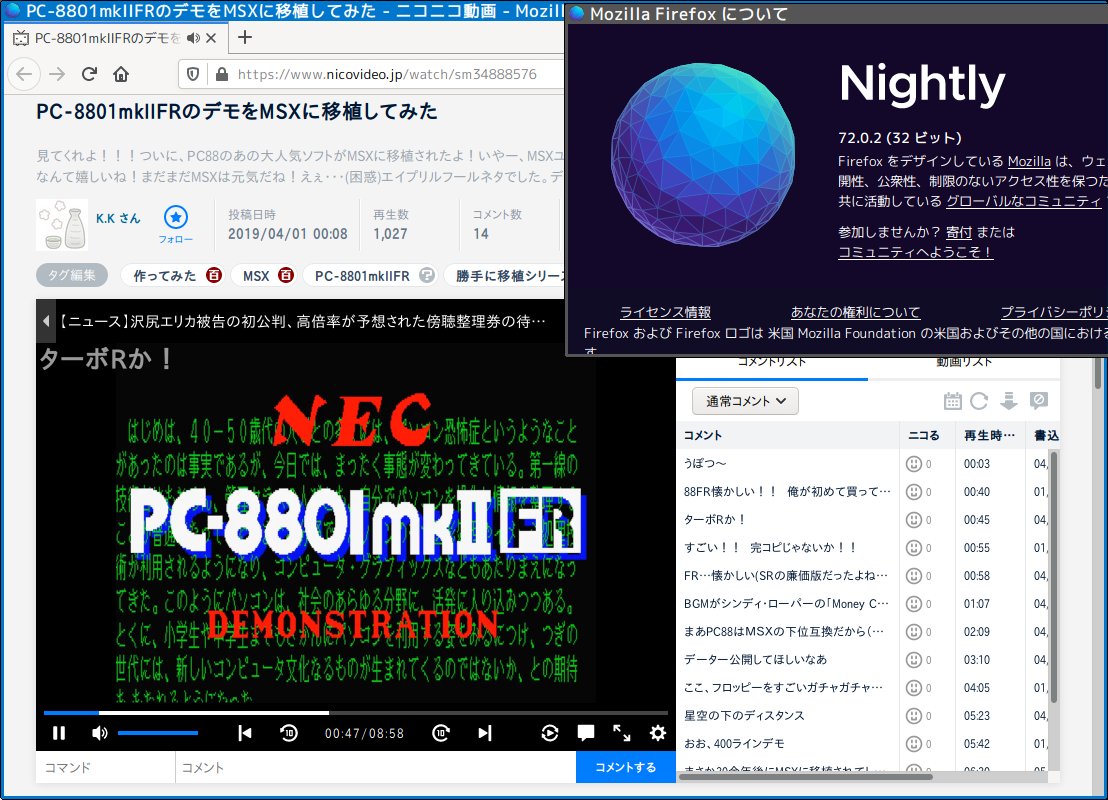This screenshot has height=800, width=1108.
Task: Switch to the コメントリスト tab
Action: (x=772, y=363)
